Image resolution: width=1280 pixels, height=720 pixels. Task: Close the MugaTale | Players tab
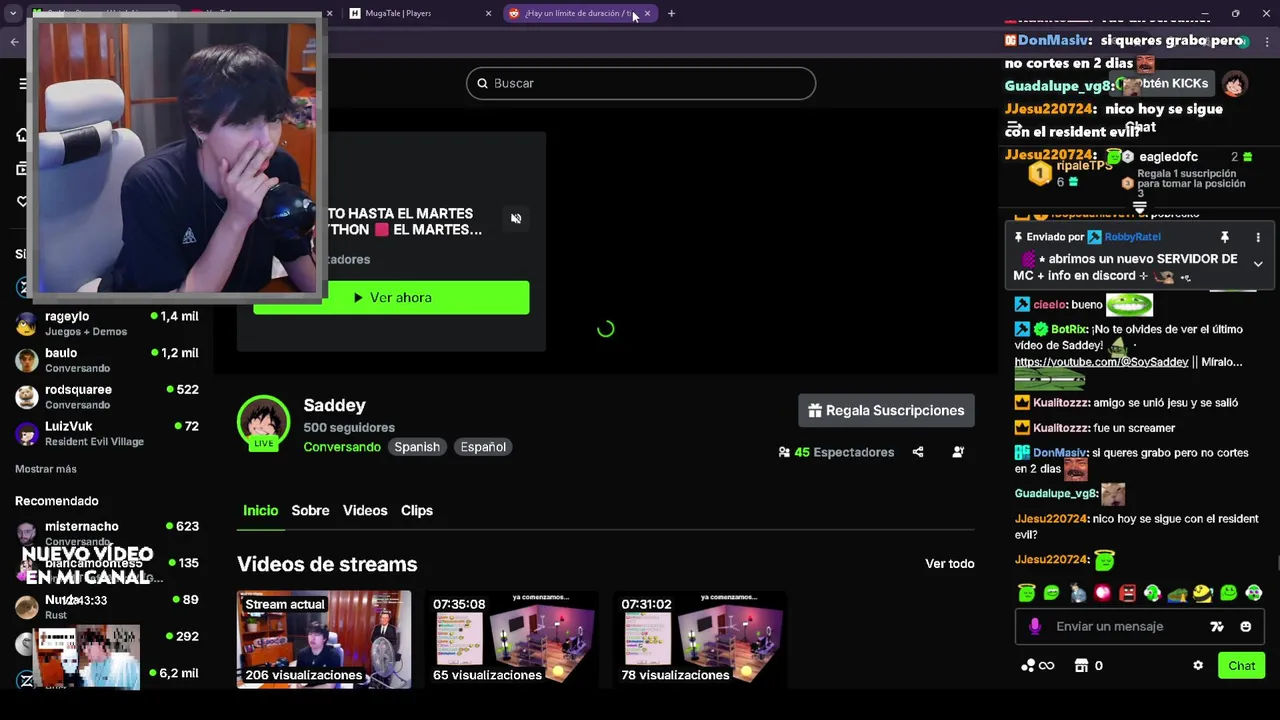488,13
